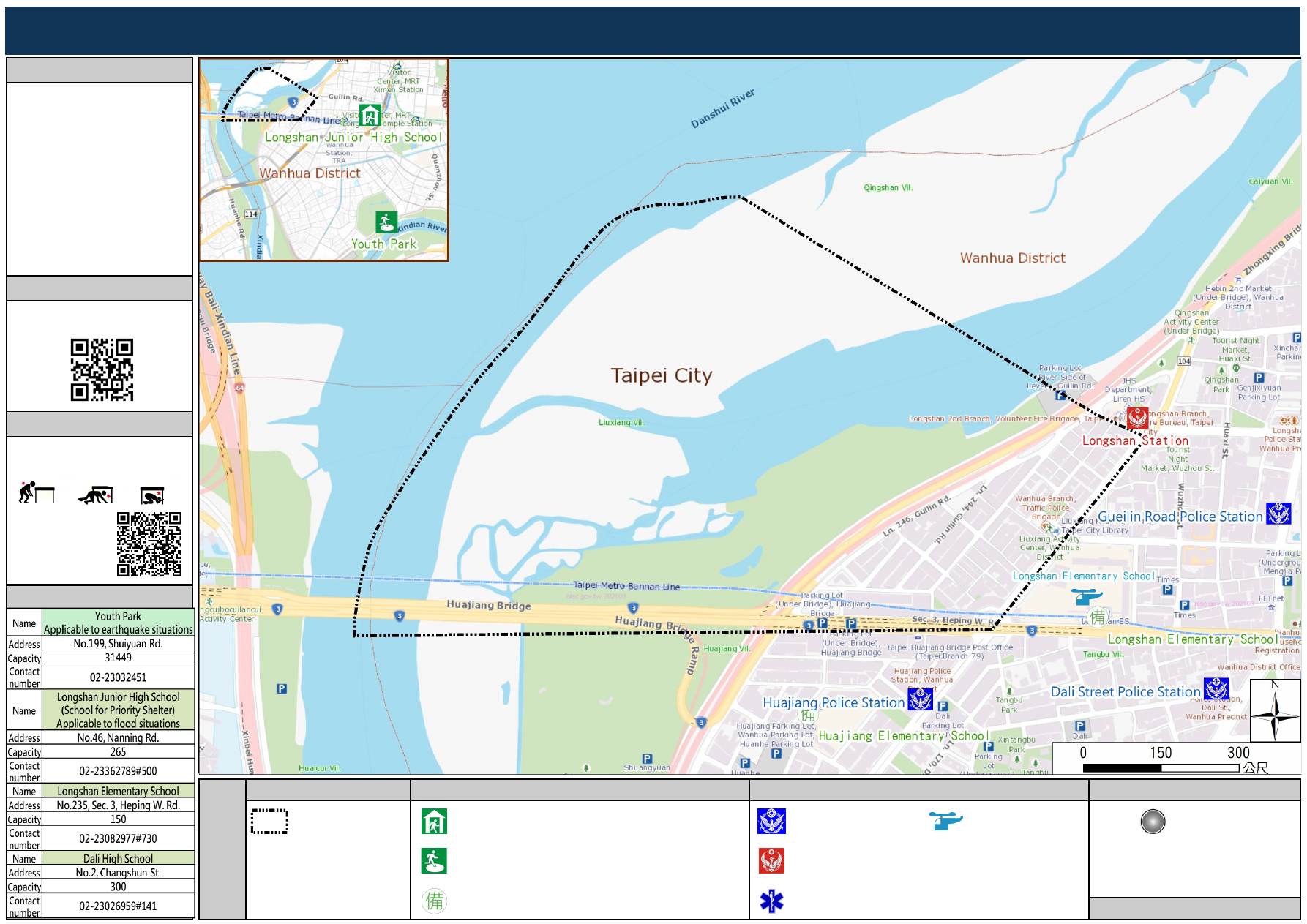Screen dimensions: 1307x924
Task: Click address 'No.199, Shuiyuan Rd.'
Action: point(118,644)
